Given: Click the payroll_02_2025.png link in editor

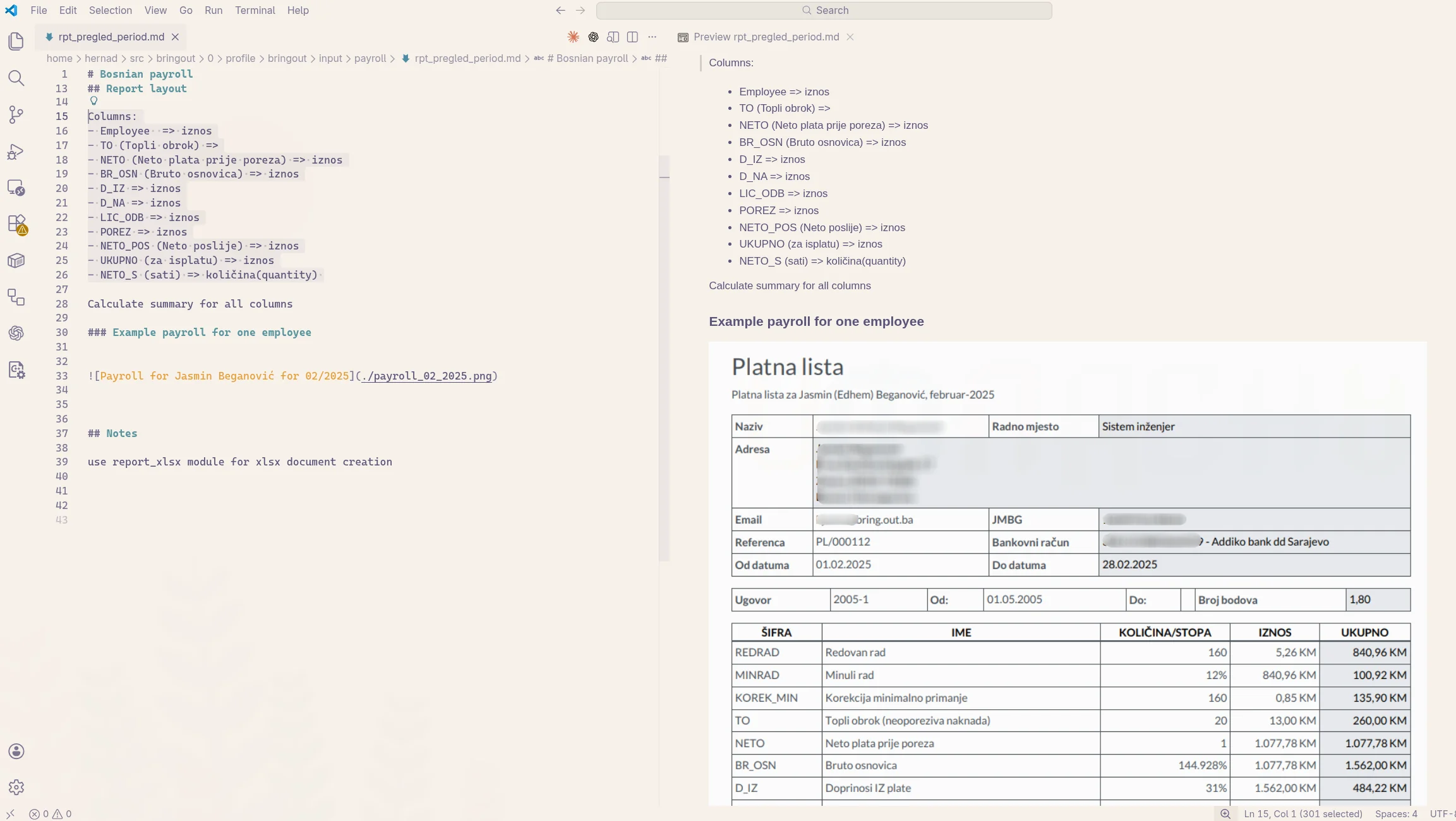Looking at the screenshot, I should pos(427,376).
